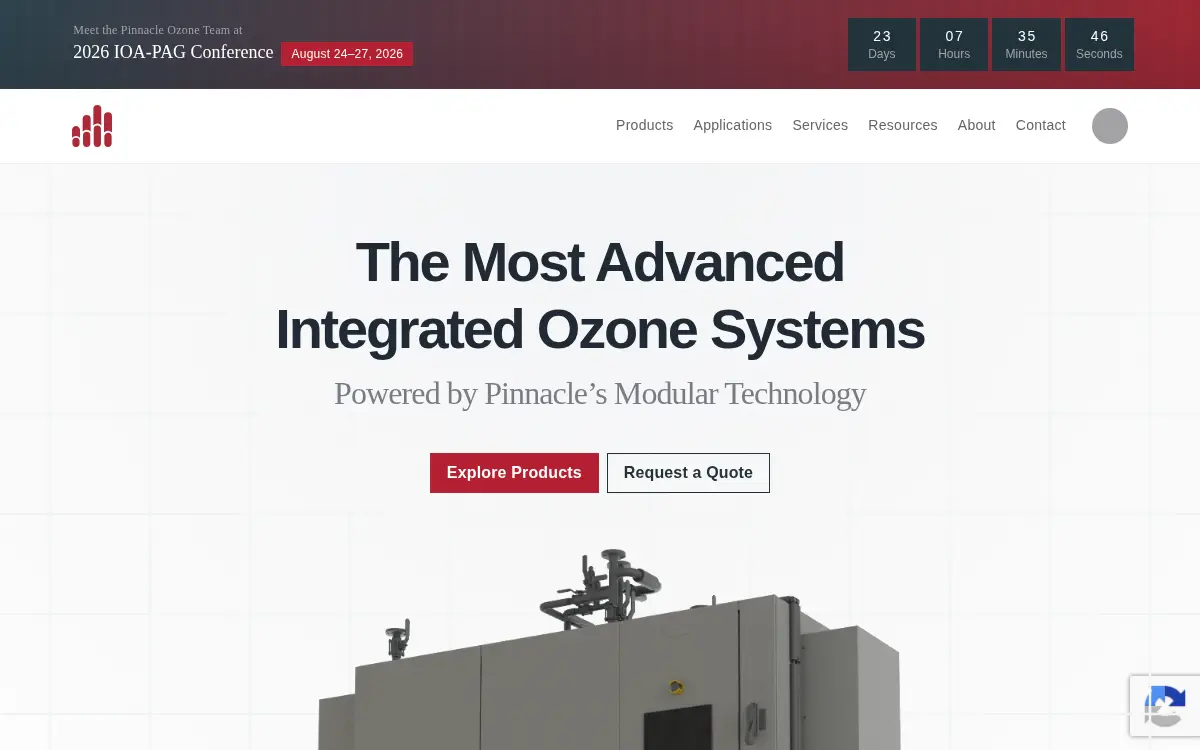Screen dimensions: 1200x750
Task: Click the Pinnacle Ozone red bars logo
Action: point(92,126)
